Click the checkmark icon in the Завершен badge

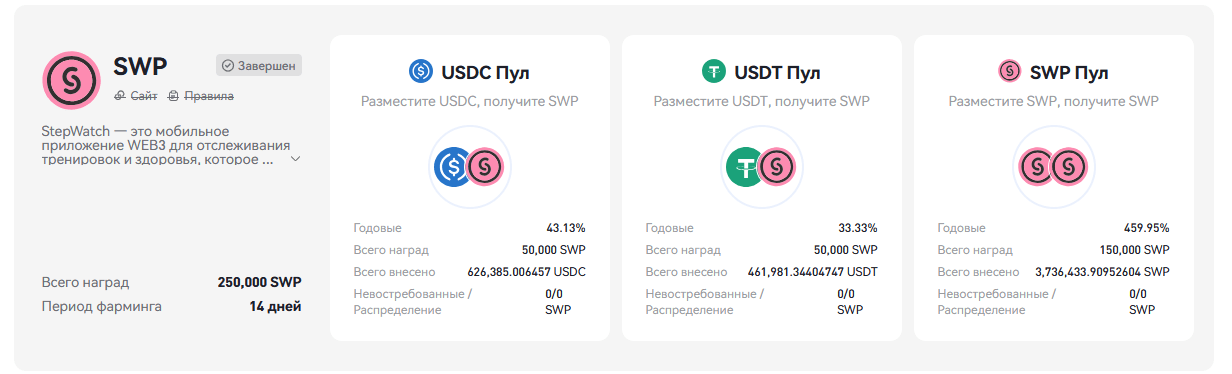[x=227, y=66]
